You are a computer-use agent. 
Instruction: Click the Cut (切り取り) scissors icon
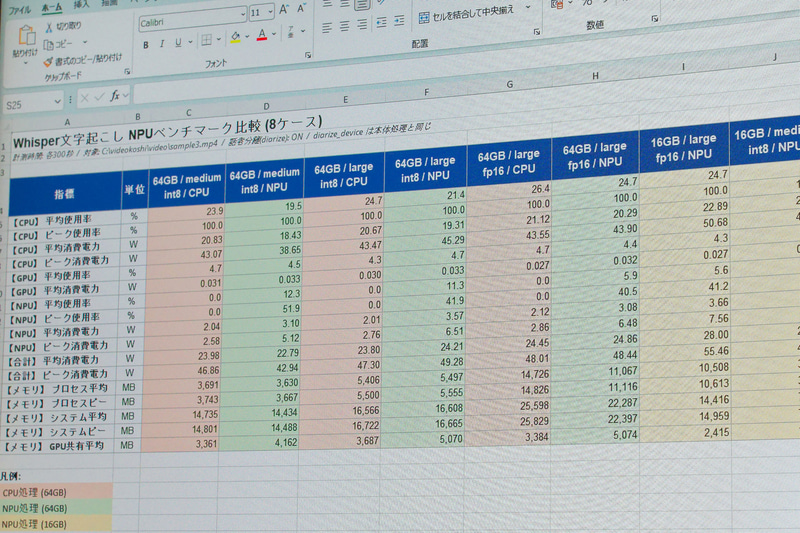pos(49,28)
